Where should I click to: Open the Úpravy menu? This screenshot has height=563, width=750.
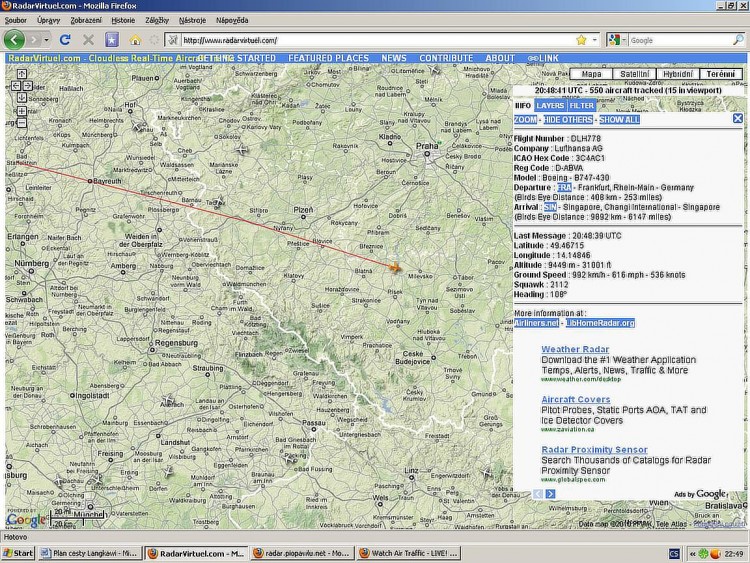(x=49, y=20)
